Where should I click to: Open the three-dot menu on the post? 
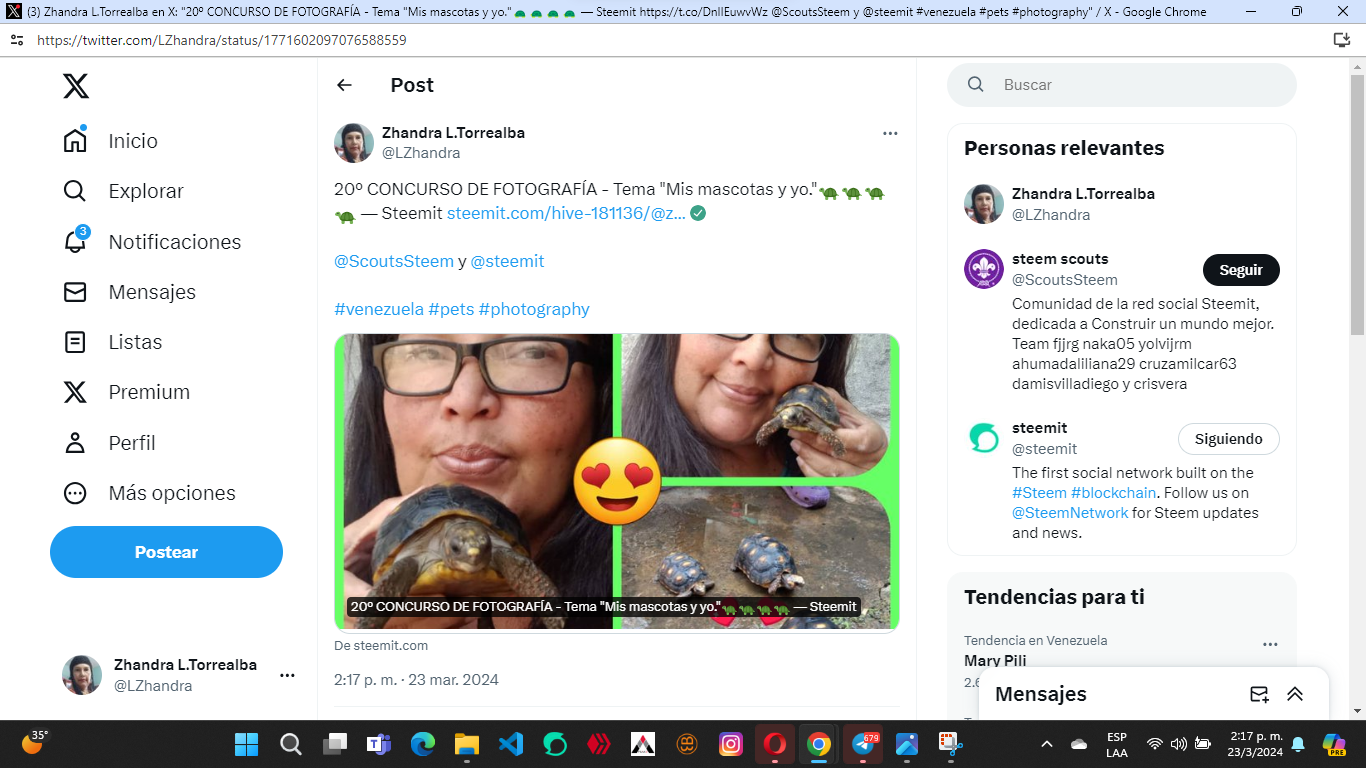(x=890, y=133)
